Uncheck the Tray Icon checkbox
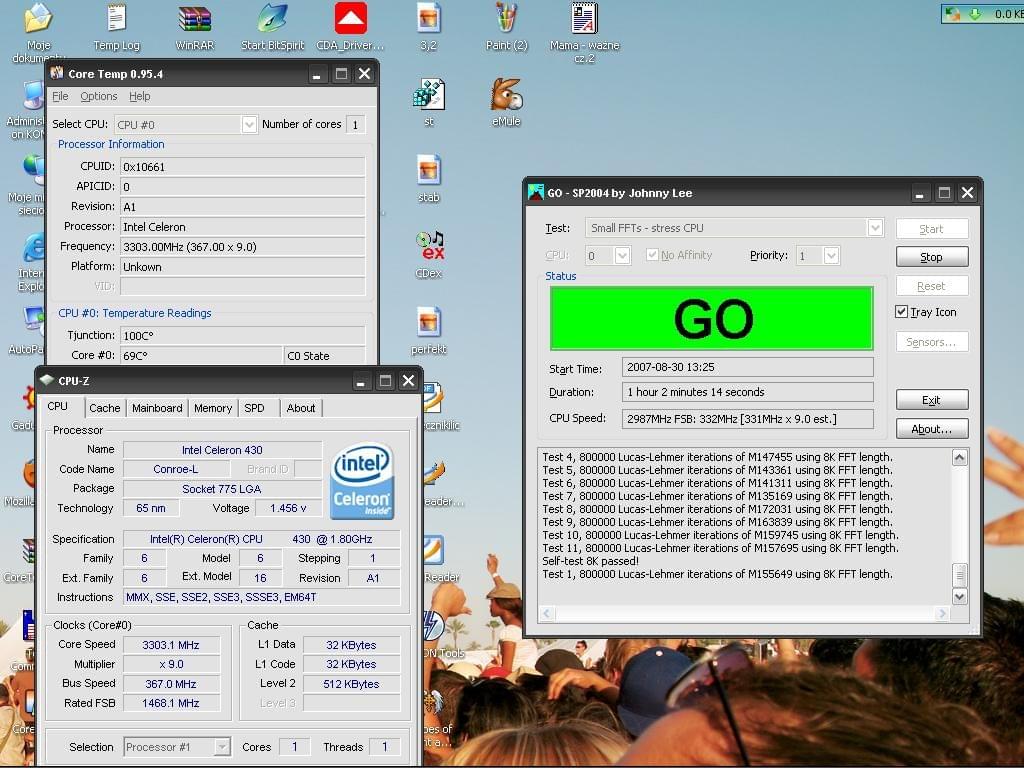The width and height of the screenshot is (1024, 768). tap(902, 312)
